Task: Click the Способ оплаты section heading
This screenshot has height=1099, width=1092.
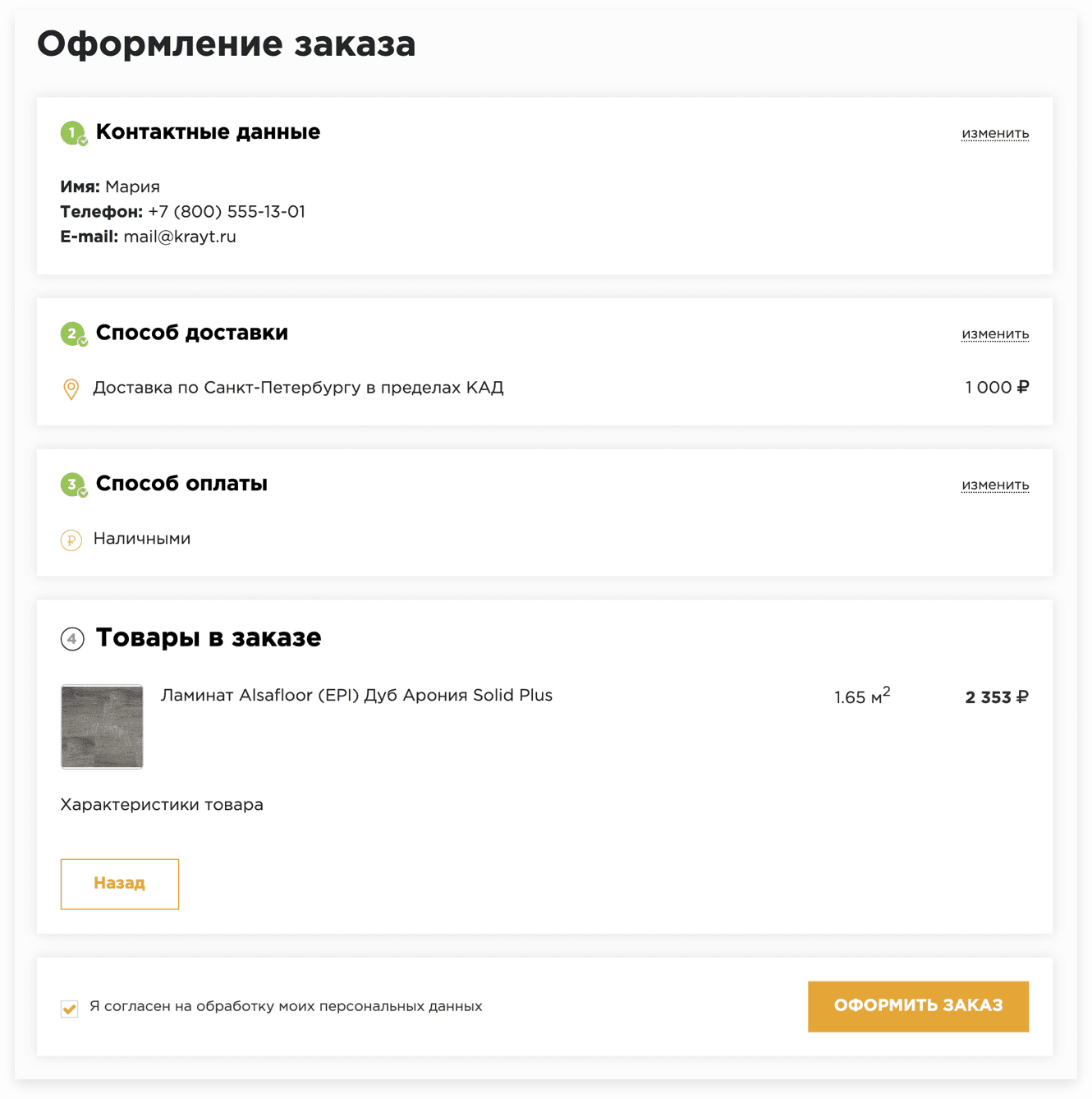Action: [181, 484]
